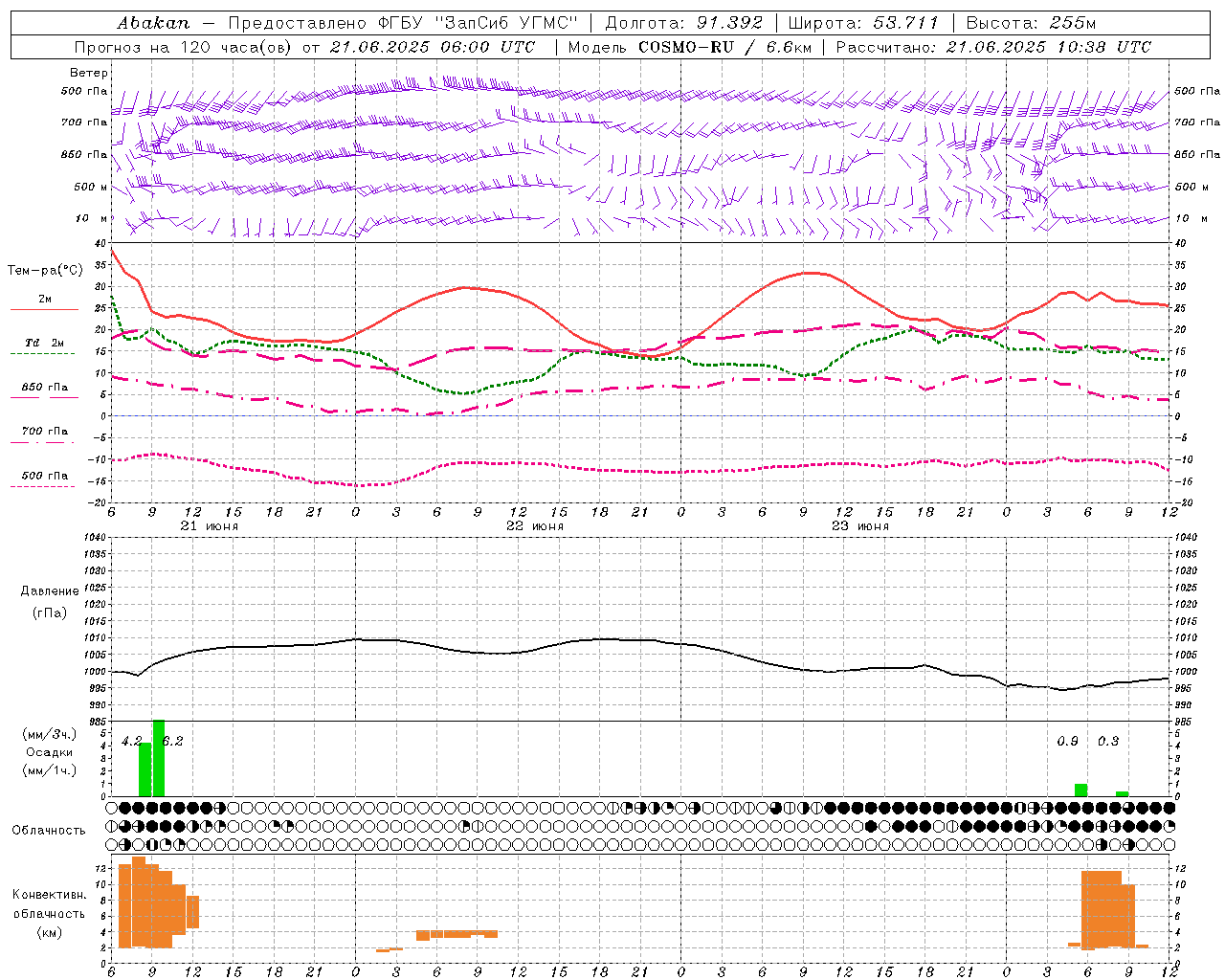1225x980 pixels.
Task: Click the precipitation value "0.3"
Action: coord(1108,742)
